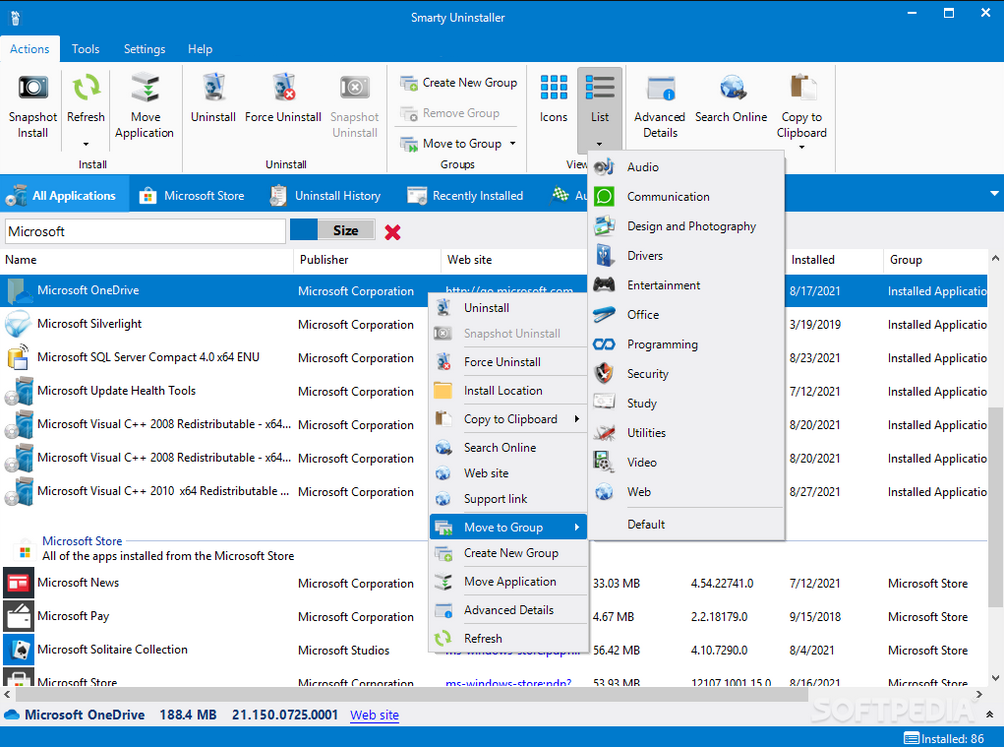
Task: Click the Uninstall trash bin icon
Action: pyautogui.click(x=213, y=87)
